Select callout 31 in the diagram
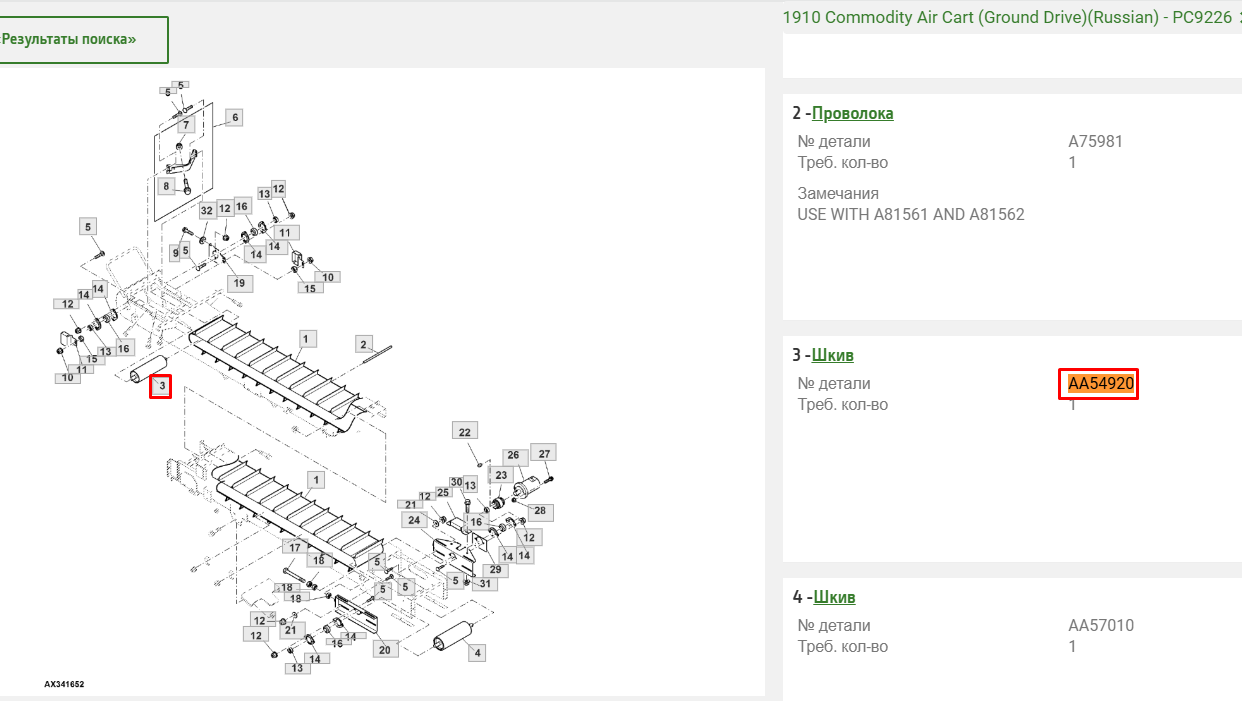Image resolution: width=1242 pixels, height=701 pixels. pos(486,583)
